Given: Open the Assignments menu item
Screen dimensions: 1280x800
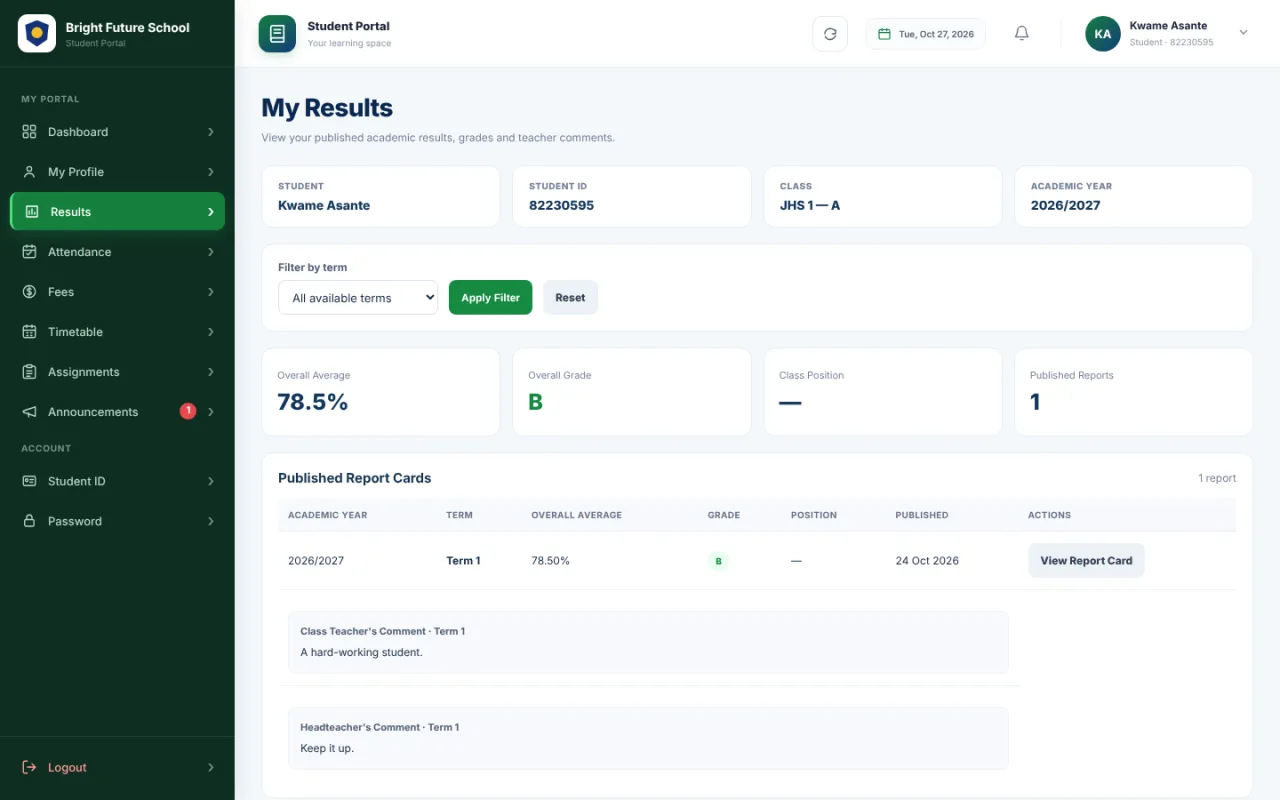Looking at the screenshot, I should click(x=117, y=372).
